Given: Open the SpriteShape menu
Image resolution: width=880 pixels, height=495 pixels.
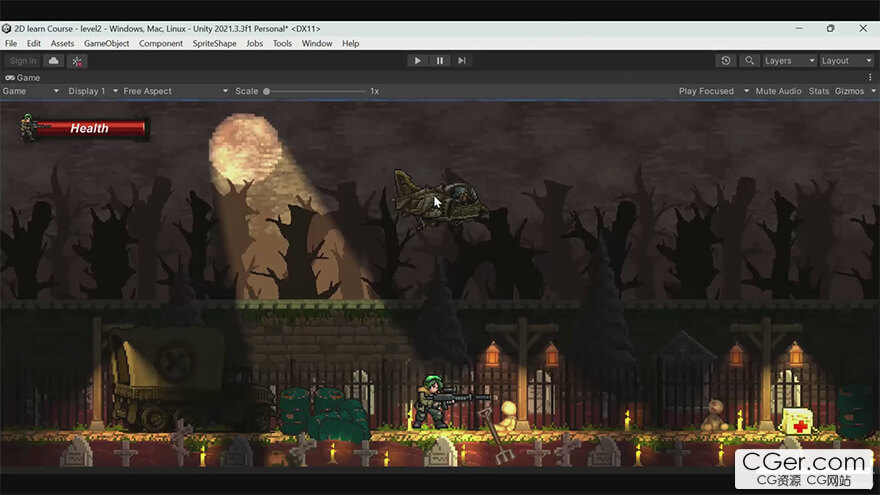Looking at the screenshot, I should point(214,43).
